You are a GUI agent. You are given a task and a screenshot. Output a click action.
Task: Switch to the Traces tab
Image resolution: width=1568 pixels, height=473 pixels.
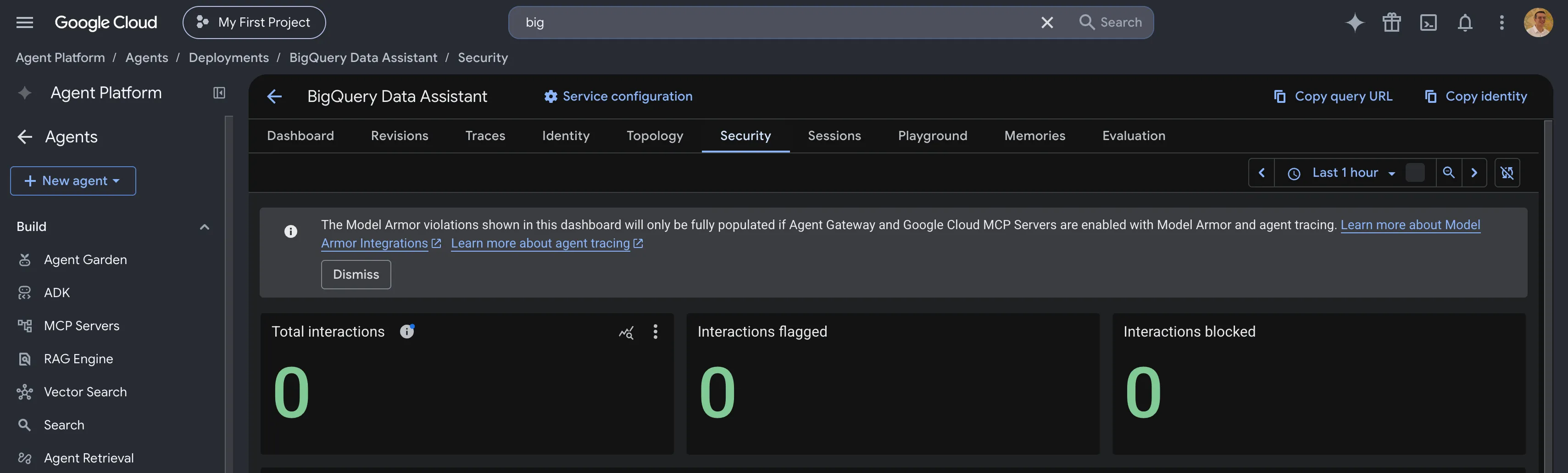coord(485,136)
